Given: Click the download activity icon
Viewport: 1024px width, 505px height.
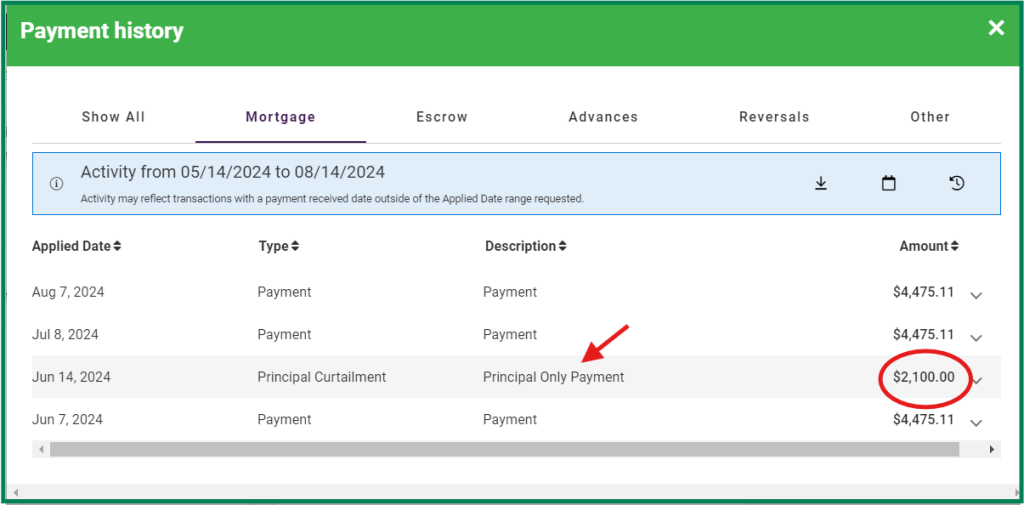Looking at the screenshot, I should click(821, 183).
